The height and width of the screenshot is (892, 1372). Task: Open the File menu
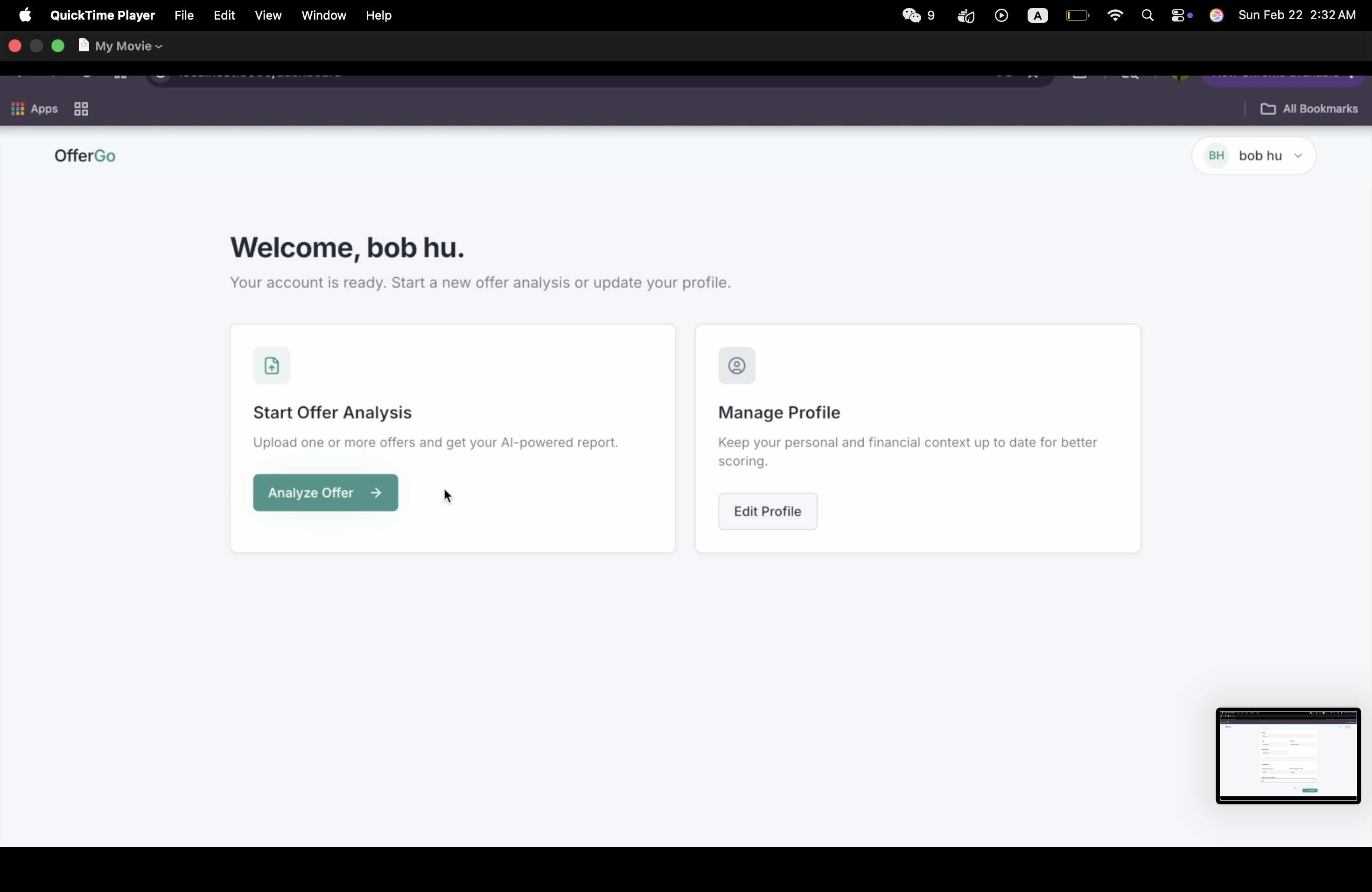click(184, 15)
